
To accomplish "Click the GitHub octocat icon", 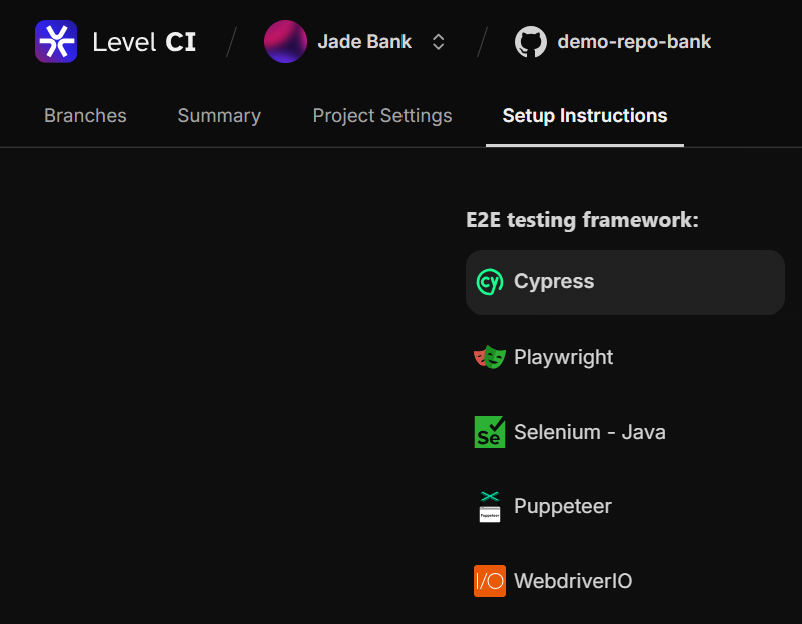I will 531,42.
